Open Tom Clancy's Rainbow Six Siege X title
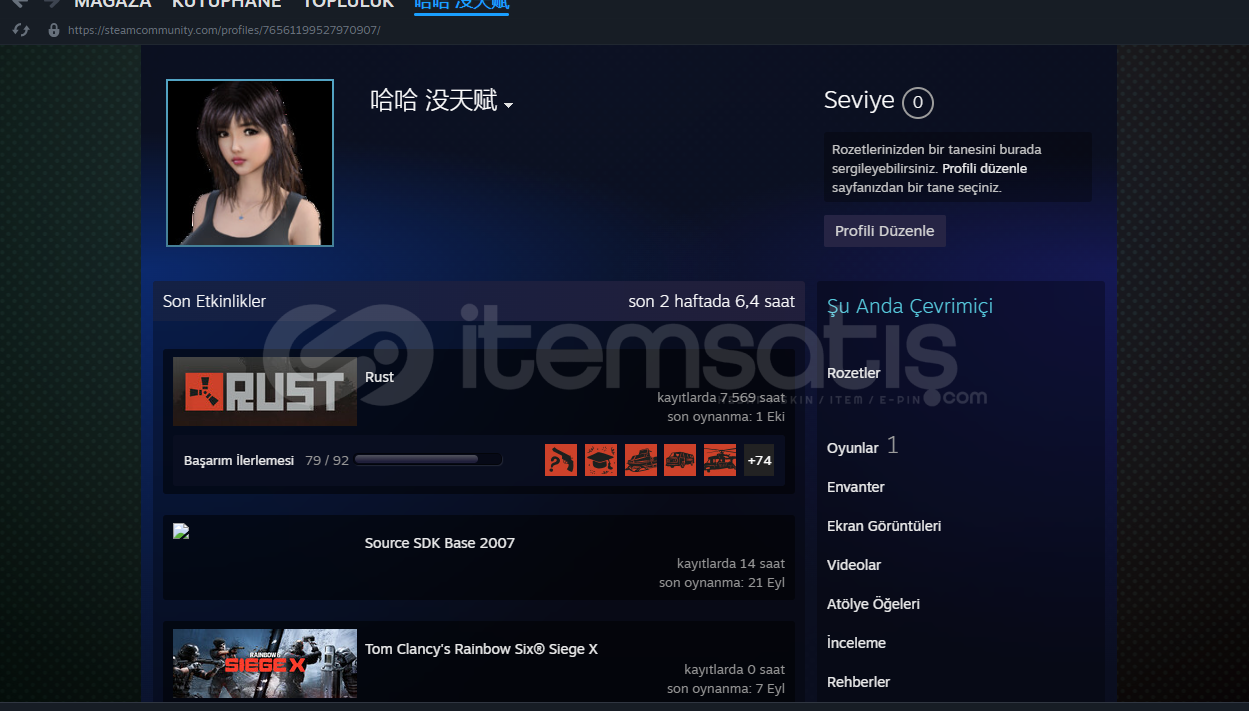Screen dimensions: 1249x711 pos(481,649)
